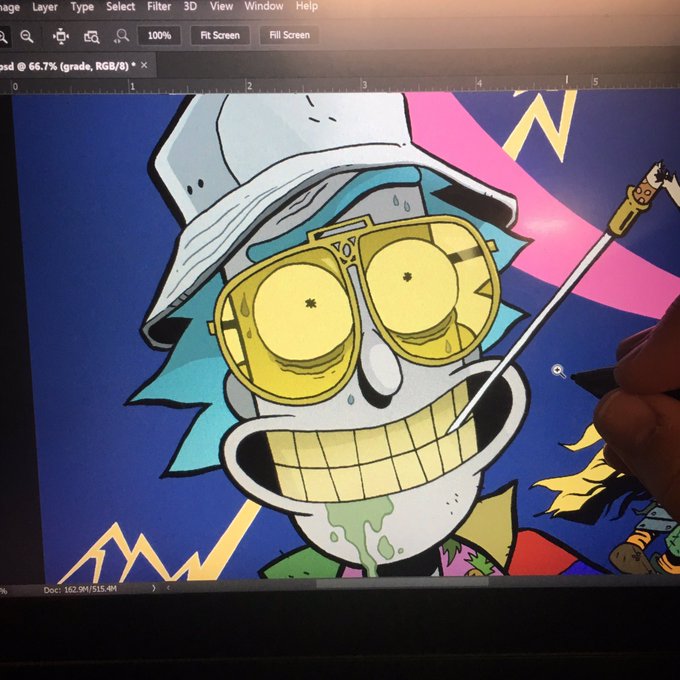Viewport: 680px width, 680px height.
Task: Click the horizontal ruler at mark 3
Action: coord(364,85)
